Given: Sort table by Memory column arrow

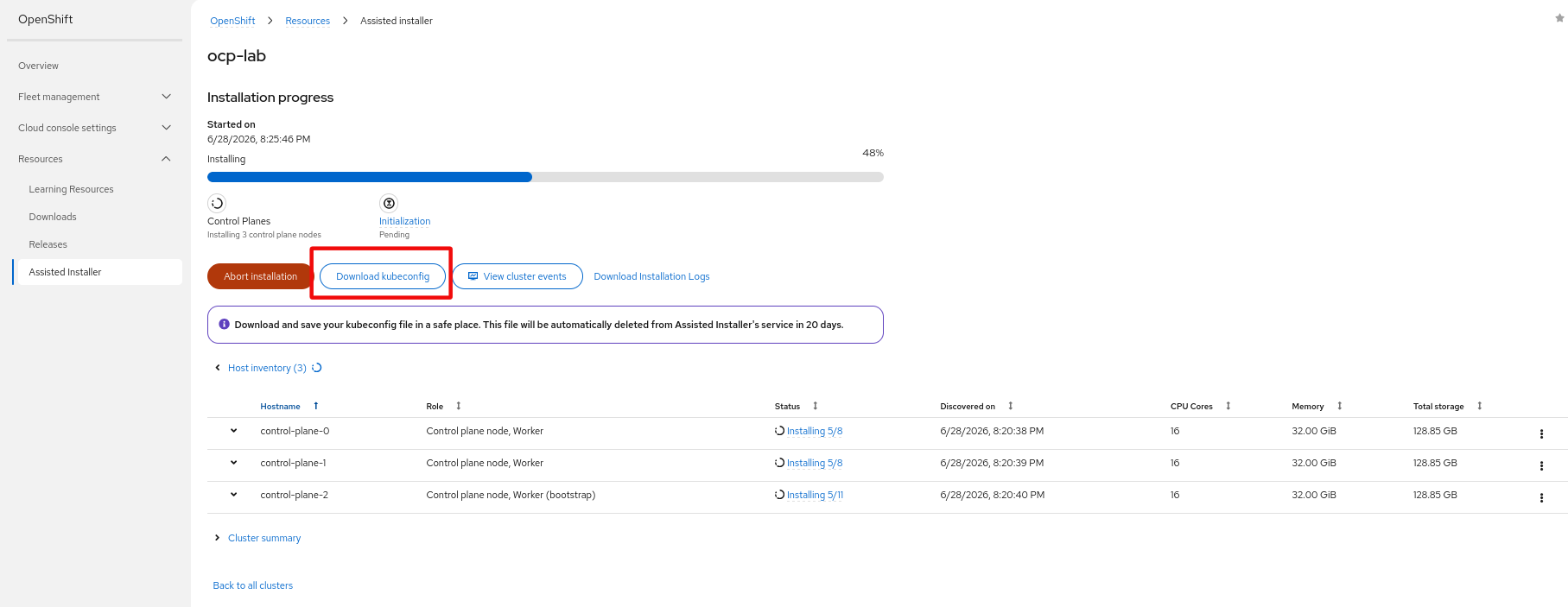Looking at the screenshot, I should pos(1340,406).
